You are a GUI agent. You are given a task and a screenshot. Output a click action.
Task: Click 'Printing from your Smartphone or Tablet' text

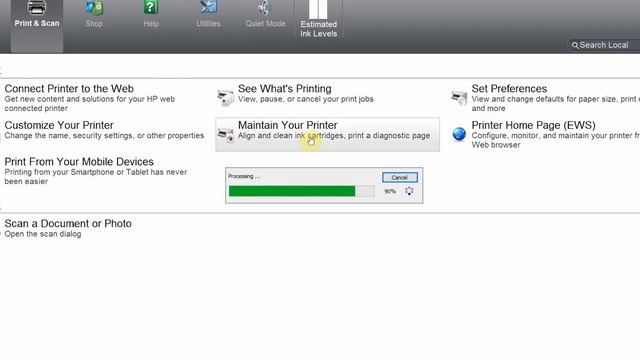(x=96, y=177)
